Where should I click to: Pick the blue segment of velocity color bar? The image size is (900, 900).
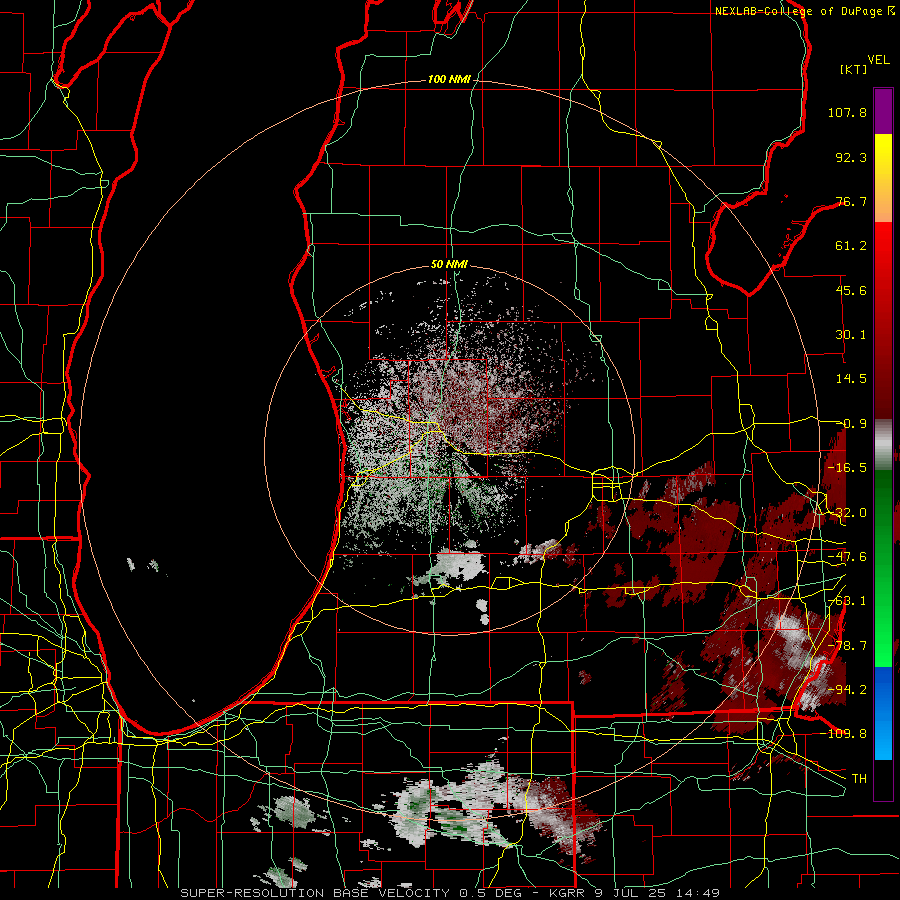coord(883,713)
